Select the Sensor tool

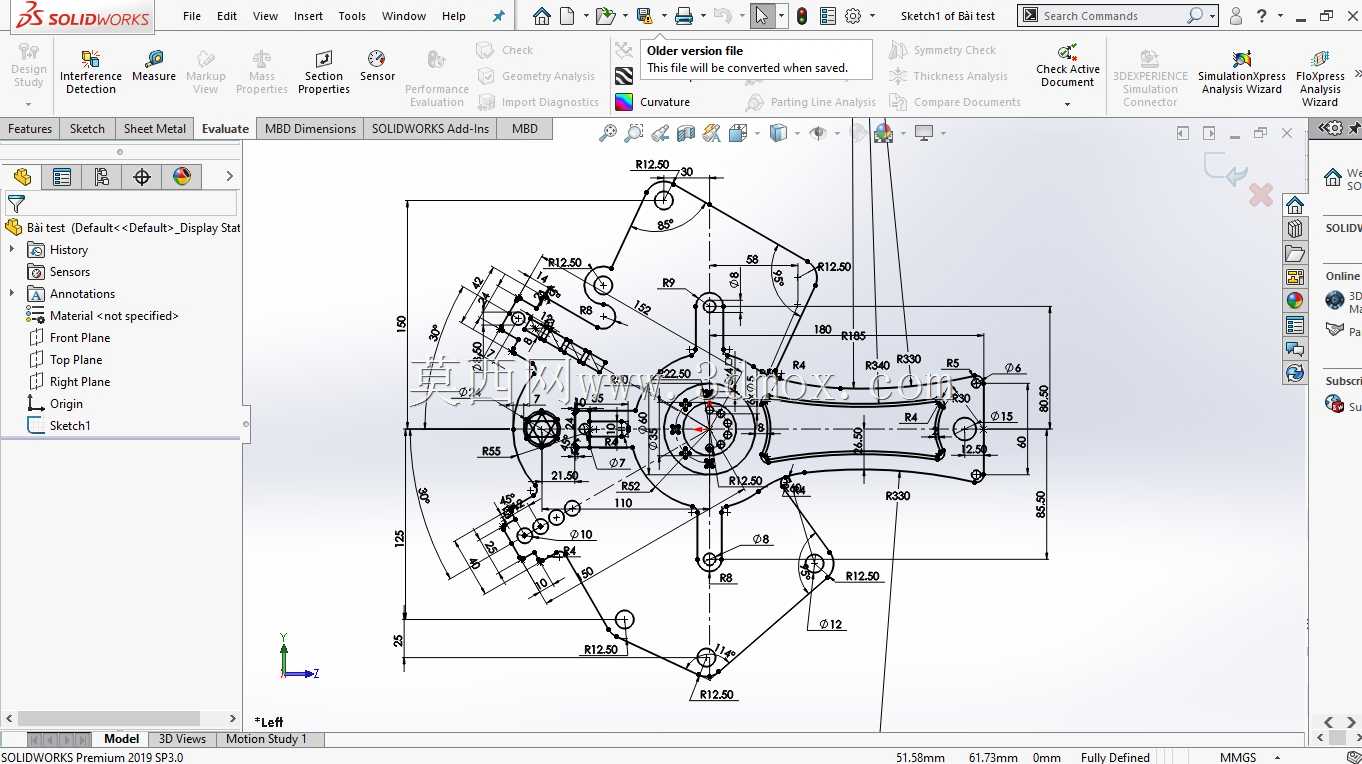click(x=377, y=66)
